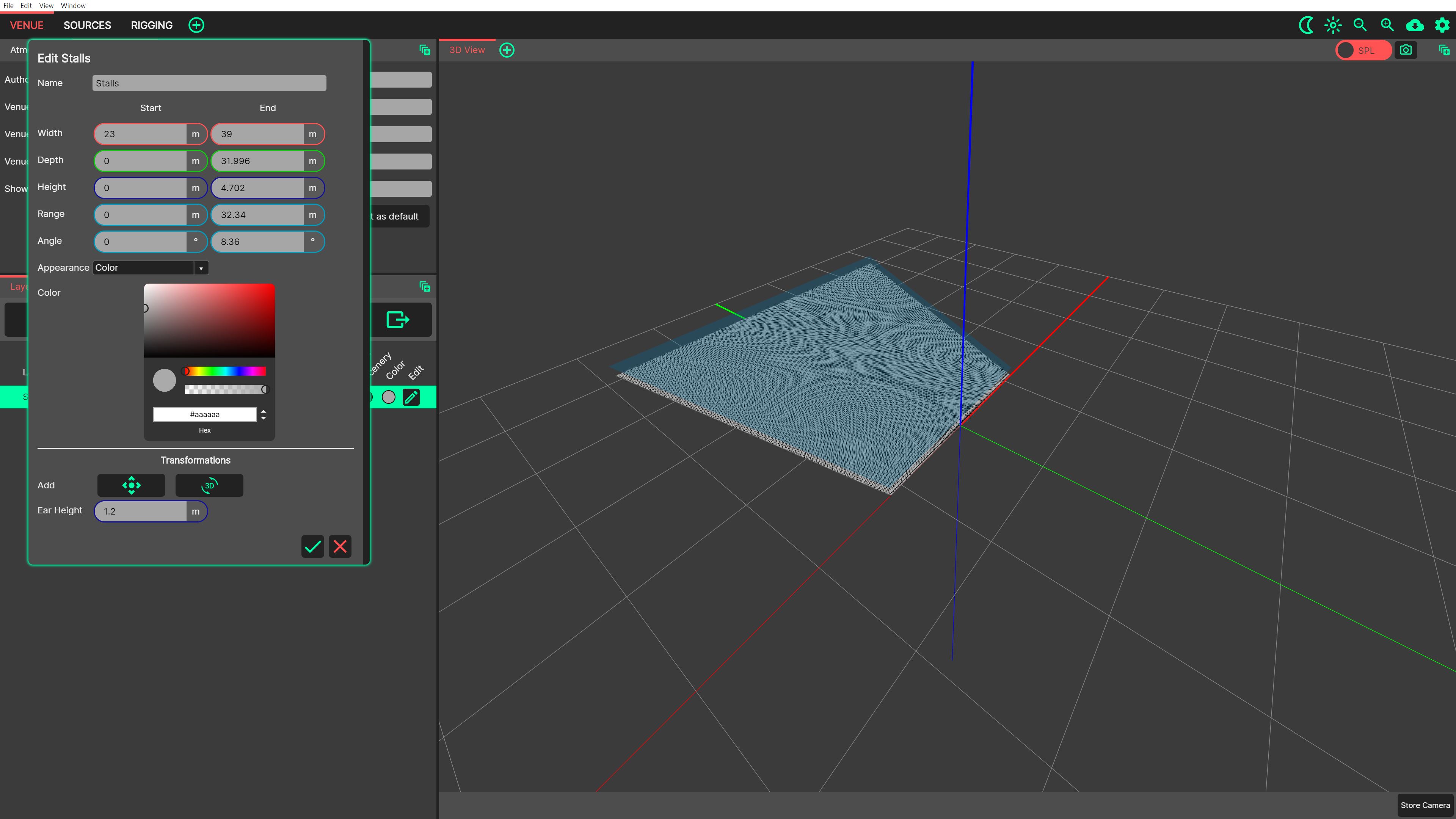Toggle color format with Hex stepper arrows
The width and height of the screenshot is (1456, 819).
264,414
